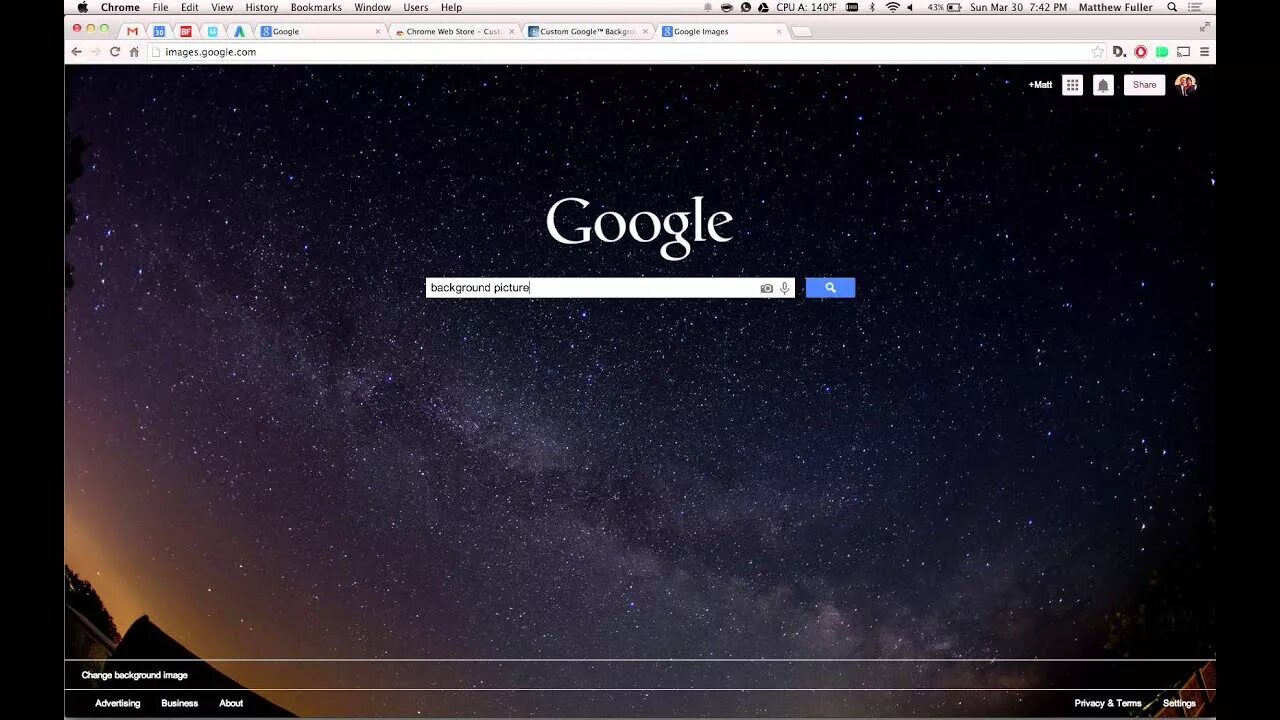The height and width of the screenshot is (720, 1280).
Task: Click the Settings footer link
Action: [1179, 703]
